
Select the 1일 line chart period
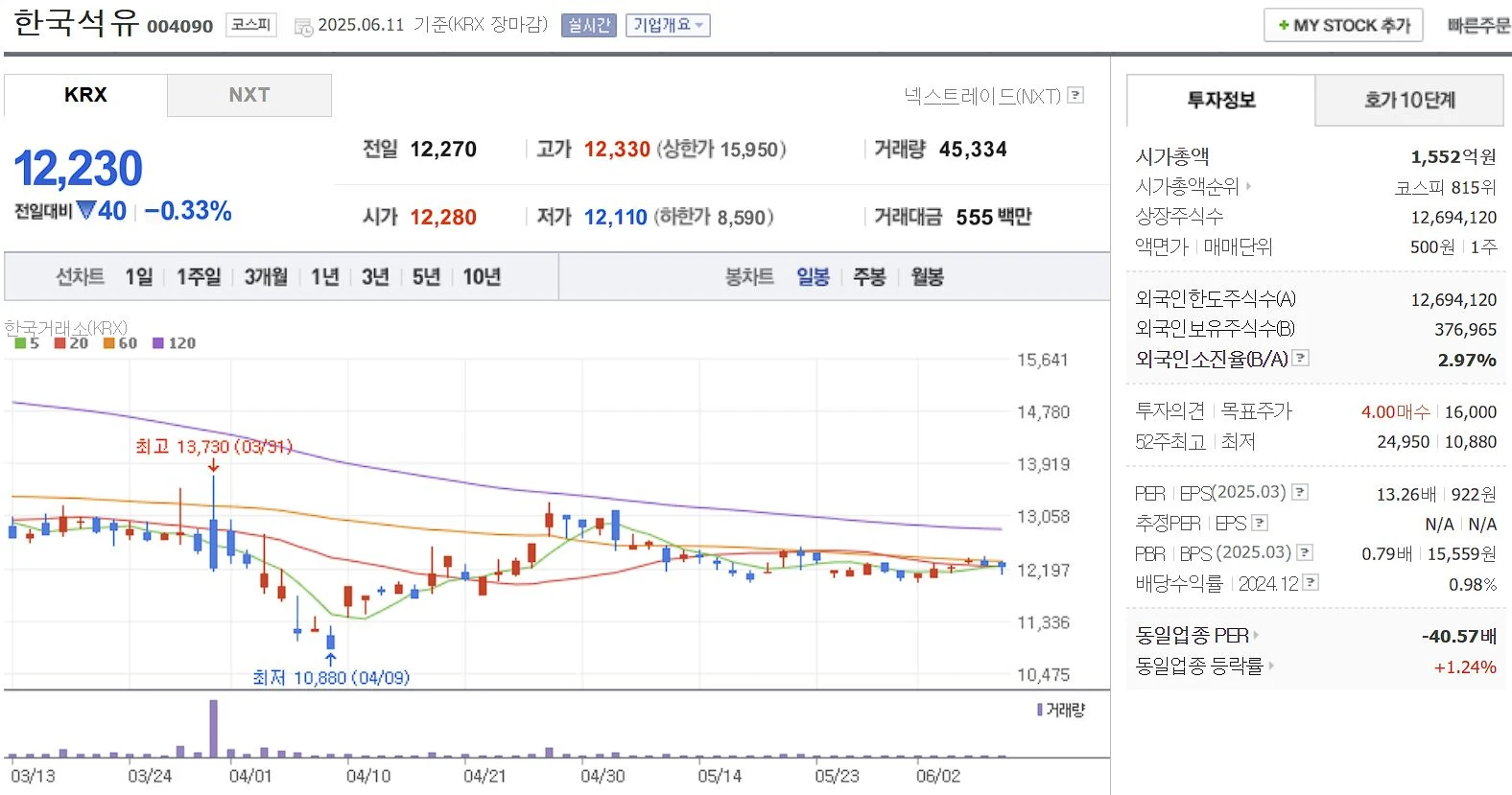(139, 277)
